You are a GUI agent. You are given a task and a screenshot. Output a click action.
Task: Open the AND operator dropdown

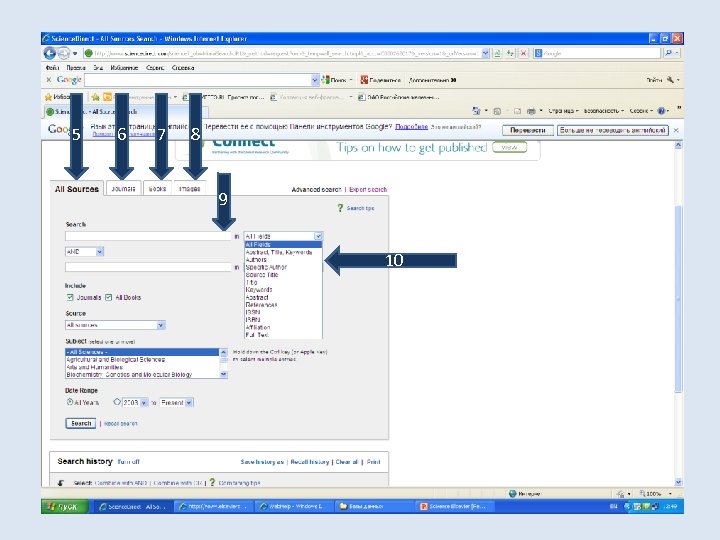coord(100,252)
